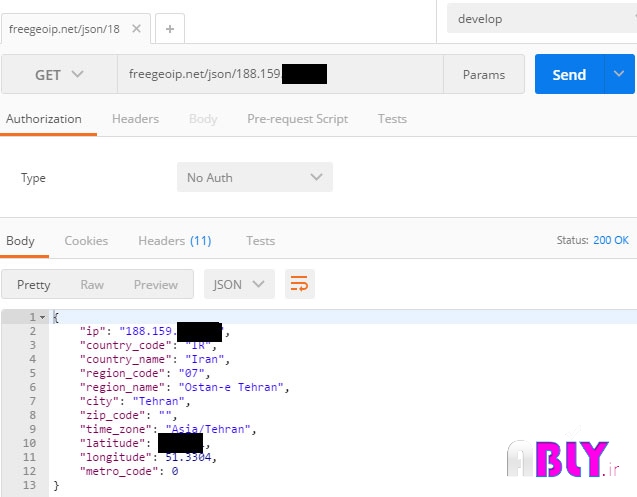
Task: Select the disabled request Body tab
Action: 203,119
